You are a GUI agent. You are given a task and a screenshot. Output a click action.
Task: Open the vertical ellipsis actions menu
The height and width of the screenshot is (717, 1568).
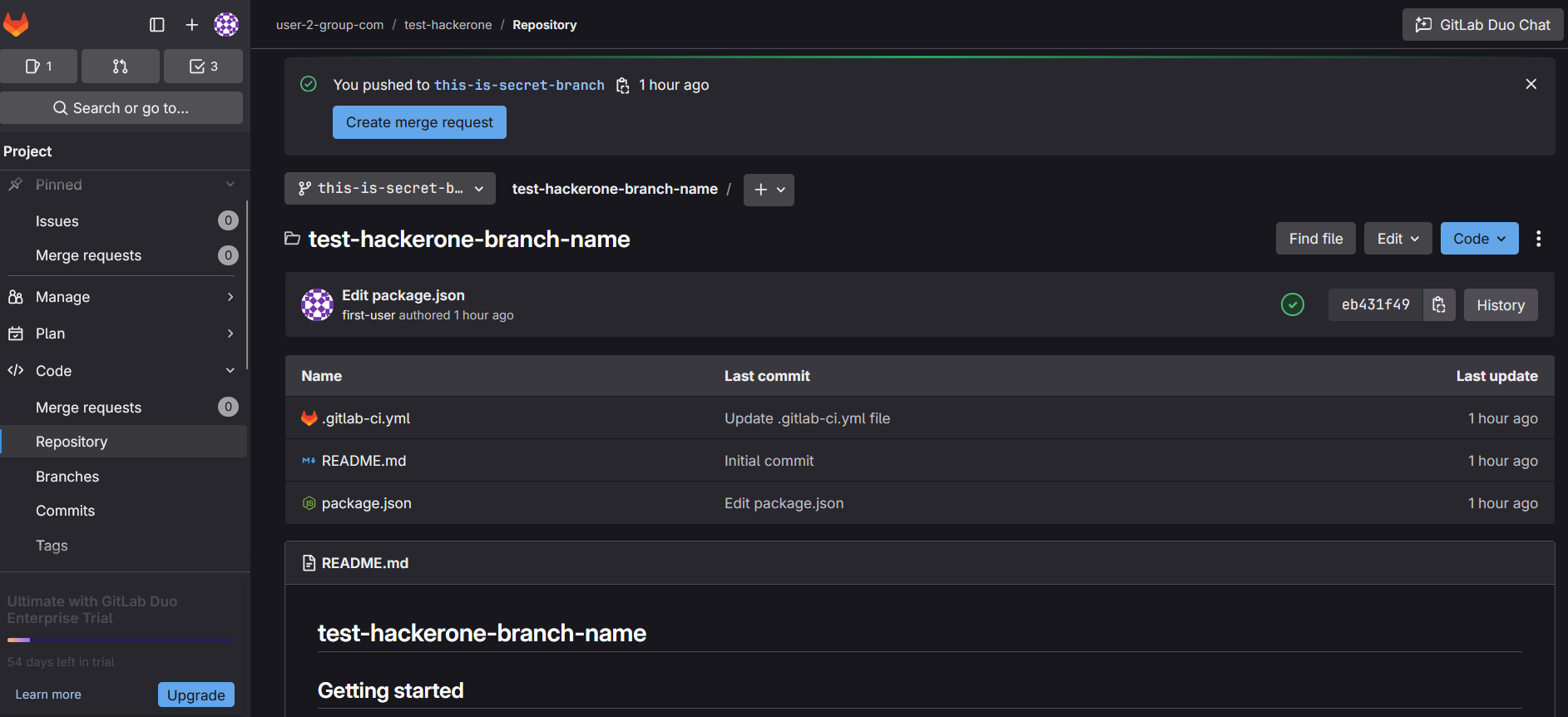pos(1538,240)
